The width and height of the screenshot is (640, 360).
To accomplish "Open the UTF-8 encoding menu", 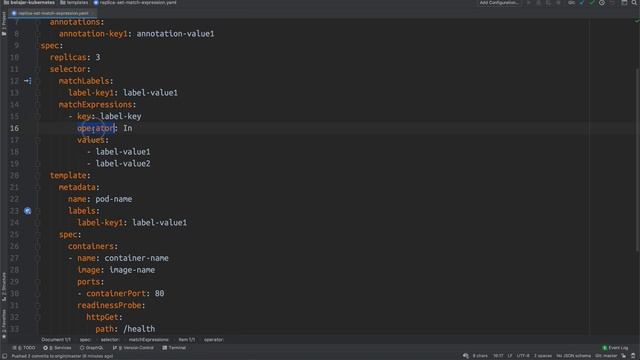I will [523, 356].
